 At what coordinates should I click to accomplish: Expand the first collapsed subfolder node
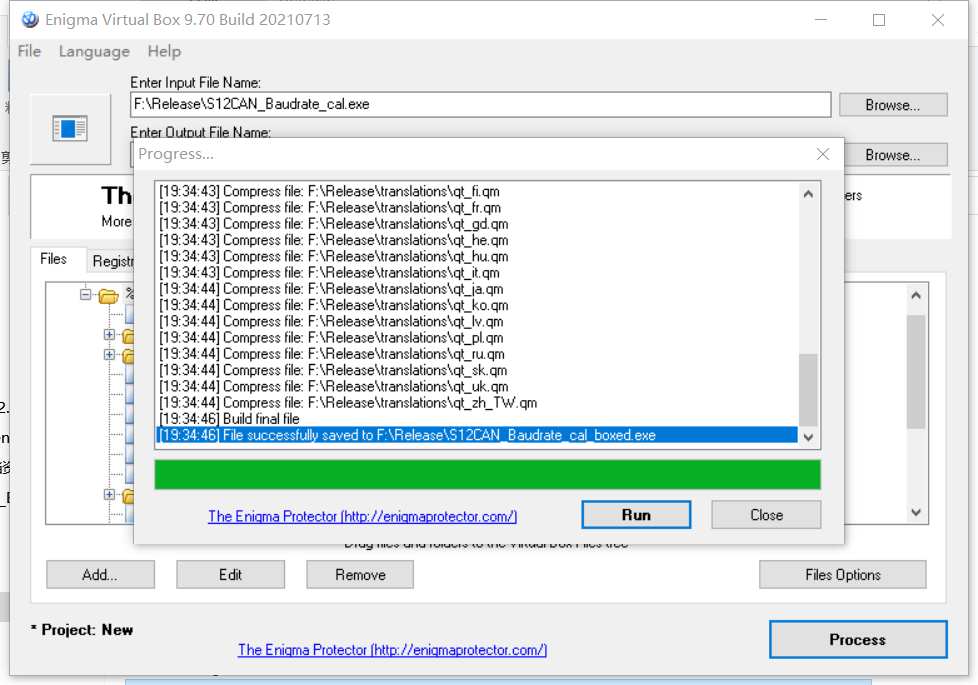tap(109, 334)
